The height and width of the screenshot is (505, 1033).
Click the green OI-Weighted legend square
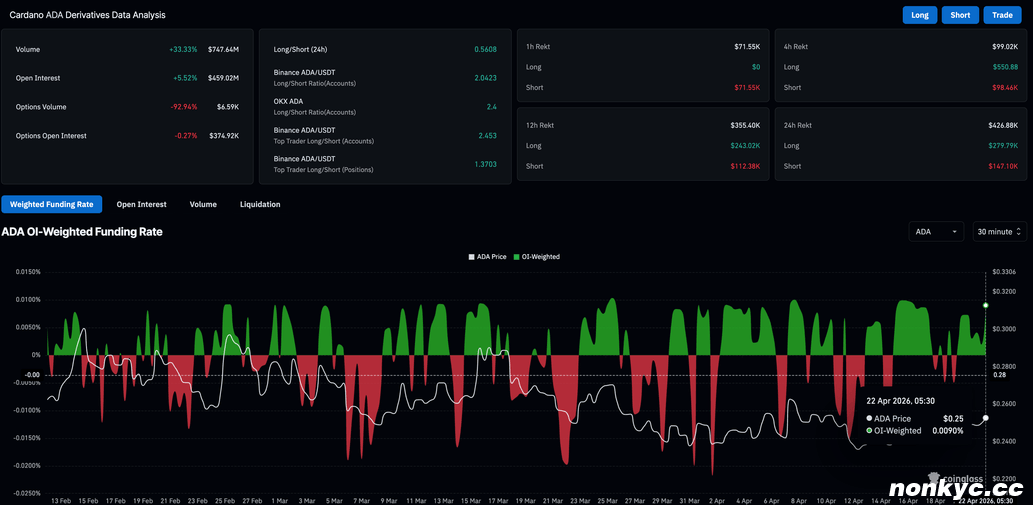tap(517, 257)
